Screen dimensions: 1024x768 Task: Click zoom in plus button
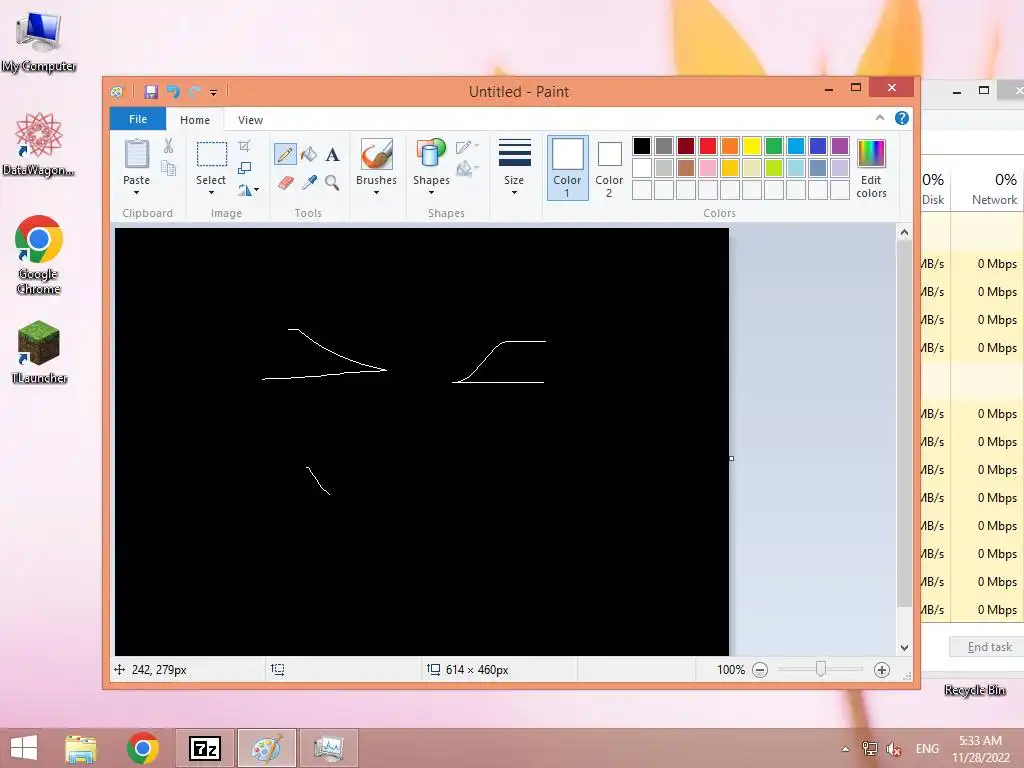[x=882, y=670]
